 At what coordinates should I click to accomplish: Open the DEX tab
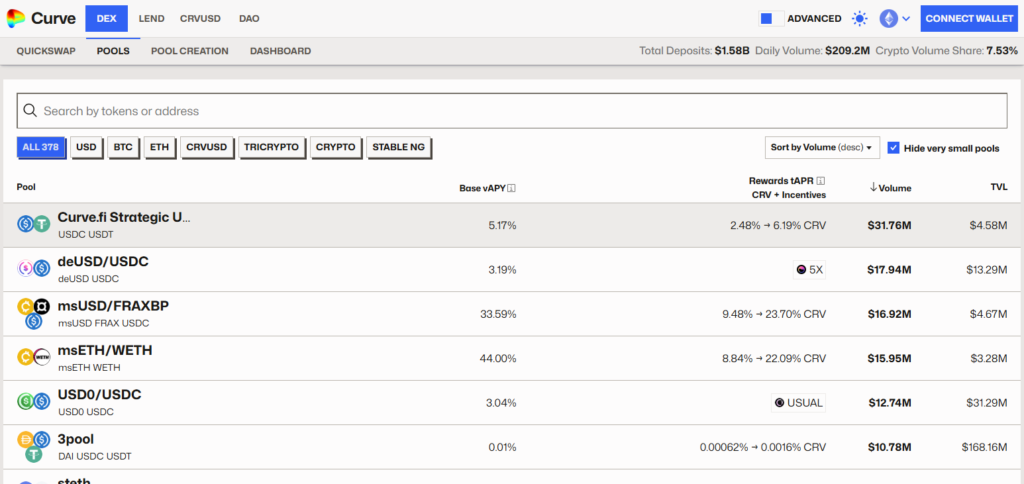point(106,18)
